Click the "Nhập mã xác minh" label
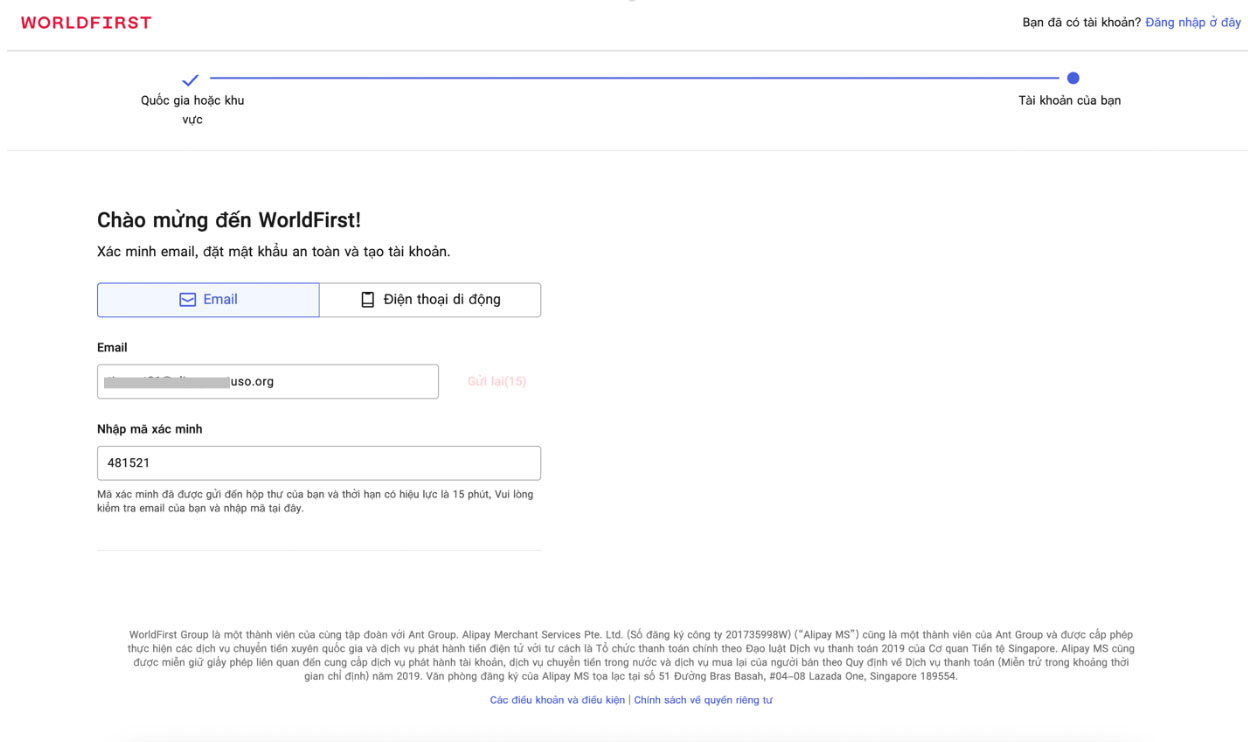This screenshot has height=742, width=1248. tap(150, 429)
